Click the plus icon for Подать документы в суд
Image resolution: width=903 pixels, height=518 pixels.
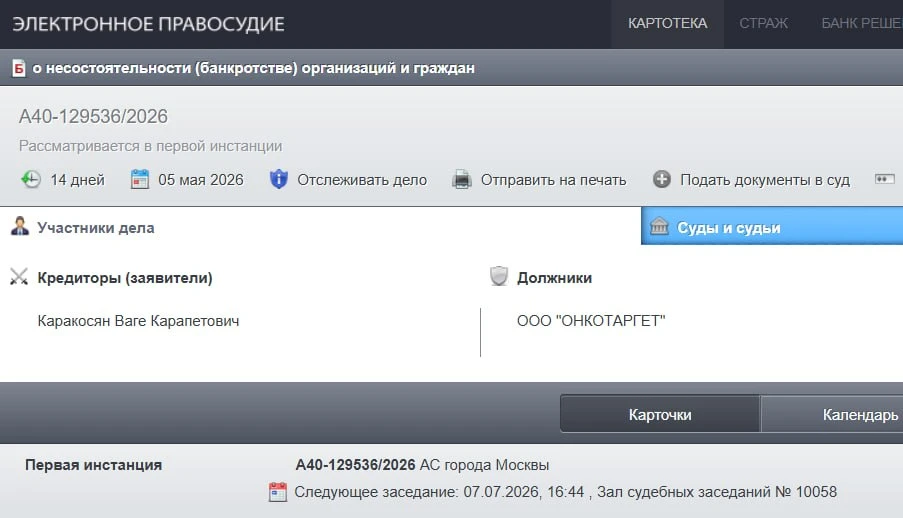tap(662, 179)
